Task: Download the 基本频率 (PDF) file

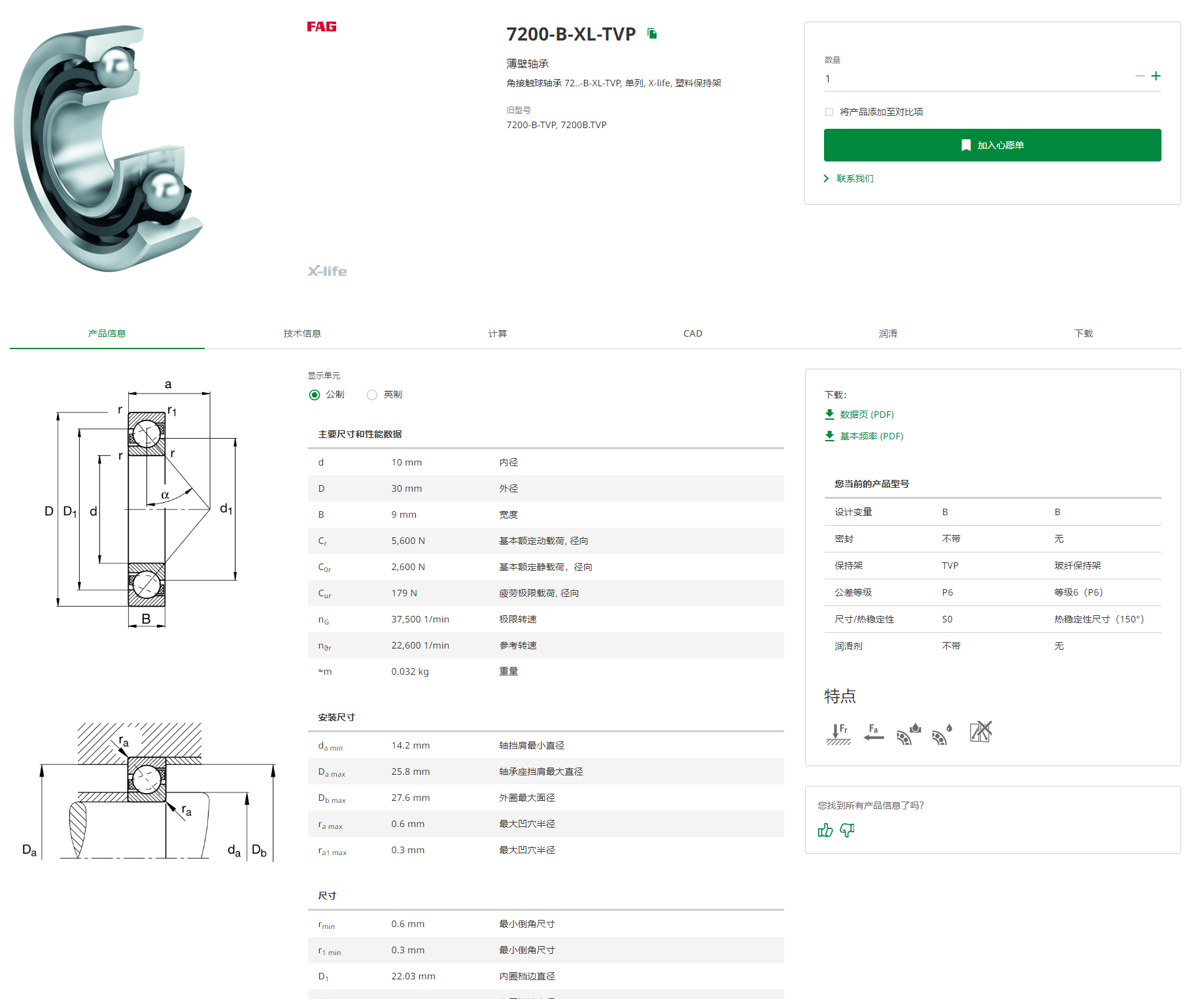Action: pos(870,436)
